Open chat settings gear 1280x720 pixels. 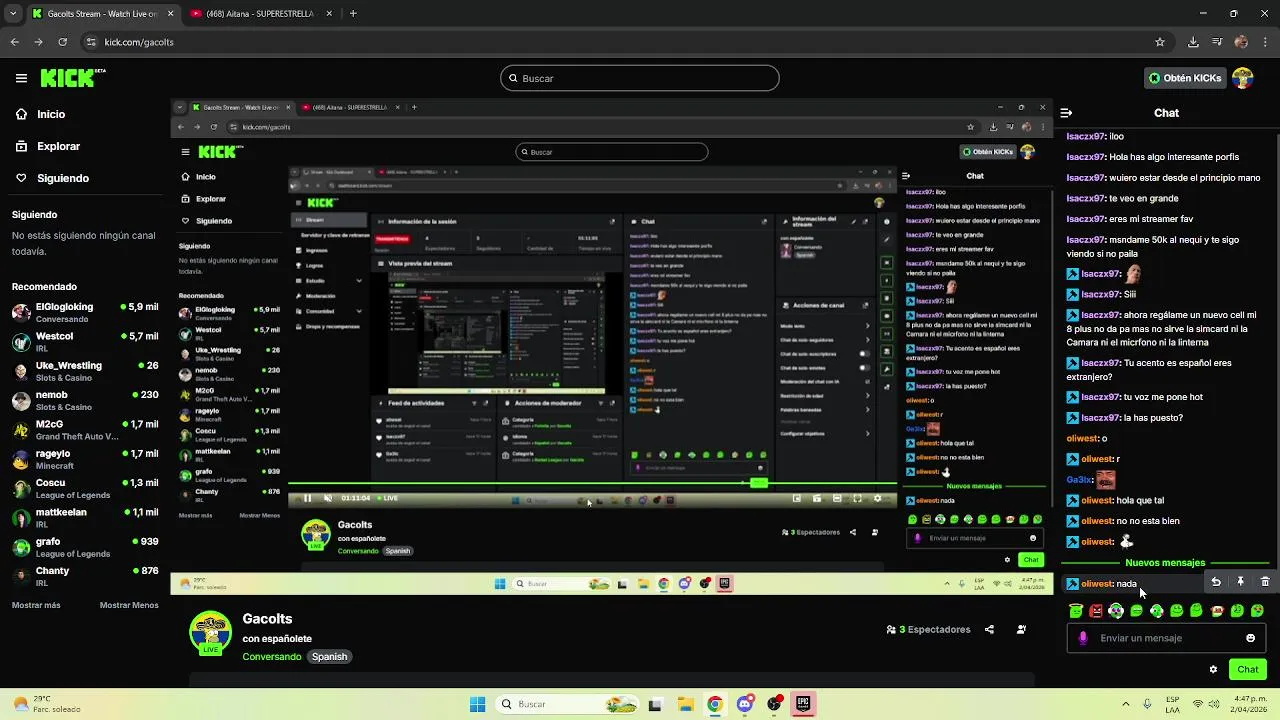[1213, 670]
